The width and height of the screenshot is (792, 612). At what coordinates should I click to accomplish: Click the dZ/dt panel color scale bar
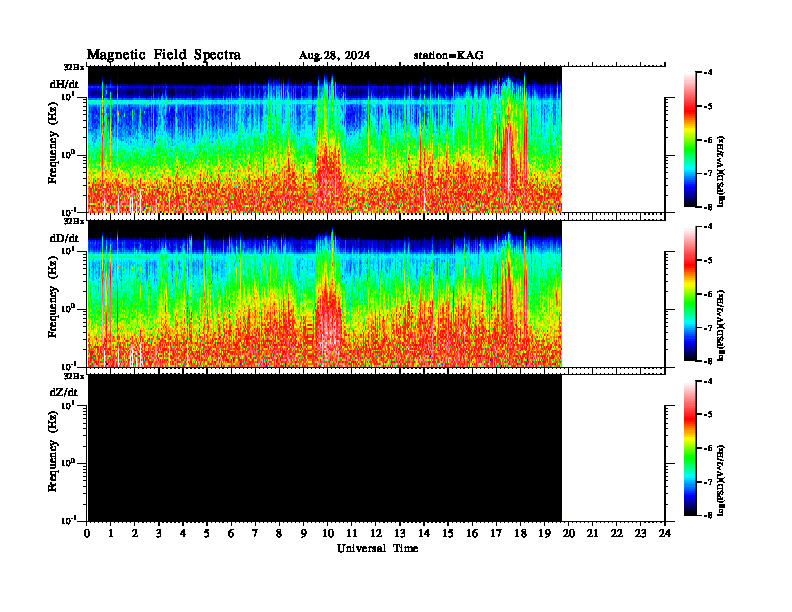coord(689,448)
